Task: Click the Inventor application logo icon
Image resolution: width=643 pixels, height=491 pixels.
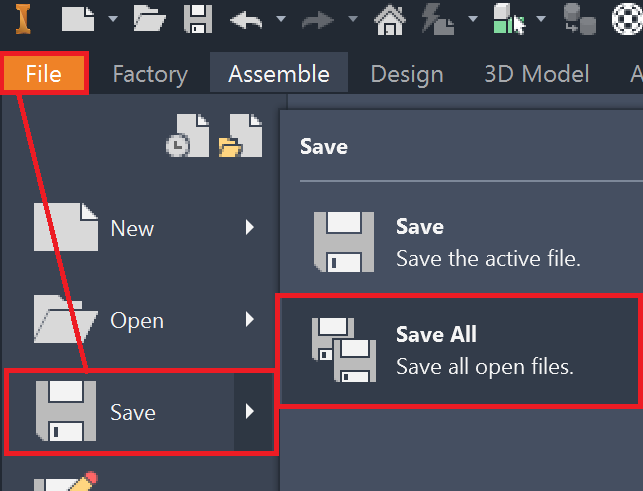Action: pos(19,17)
